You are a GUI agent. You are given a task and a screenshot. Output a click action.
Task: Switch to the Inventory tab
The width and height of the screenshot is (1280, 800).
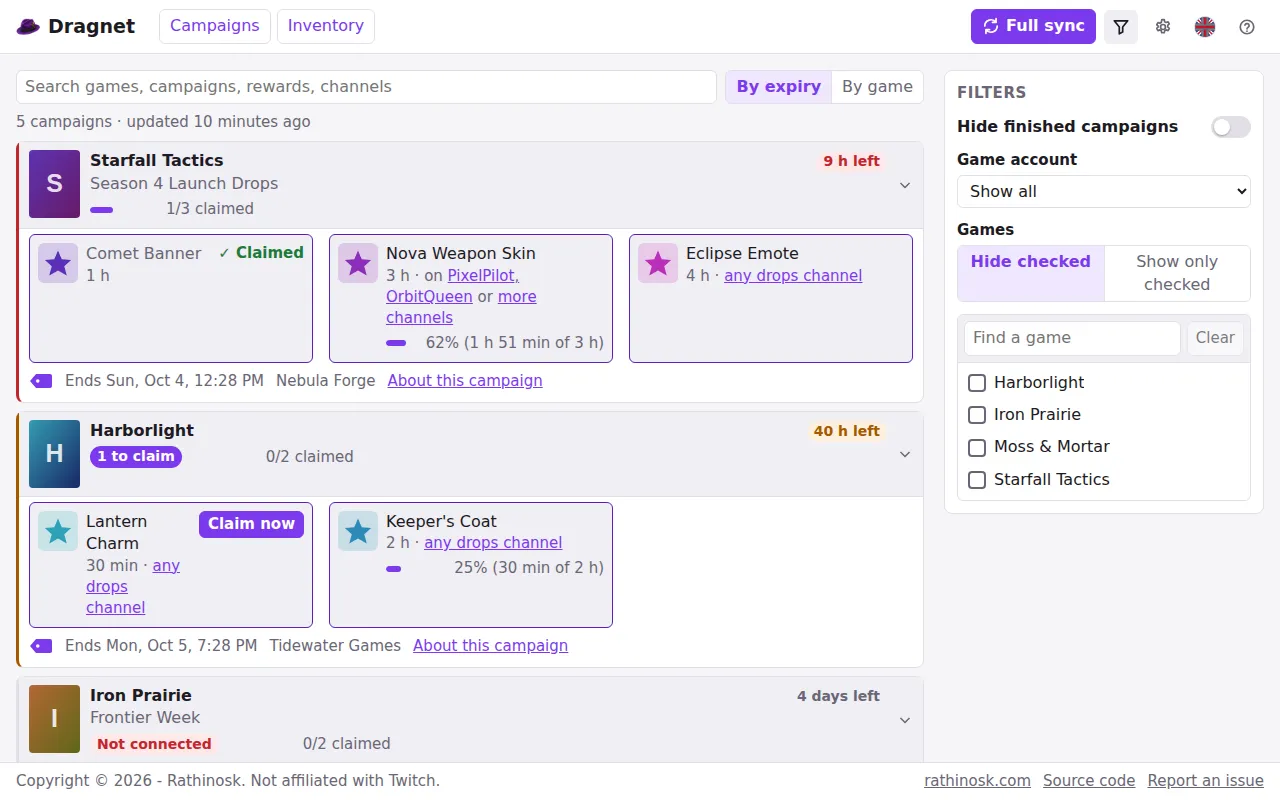pyautogui.click(x=326, y=26)
